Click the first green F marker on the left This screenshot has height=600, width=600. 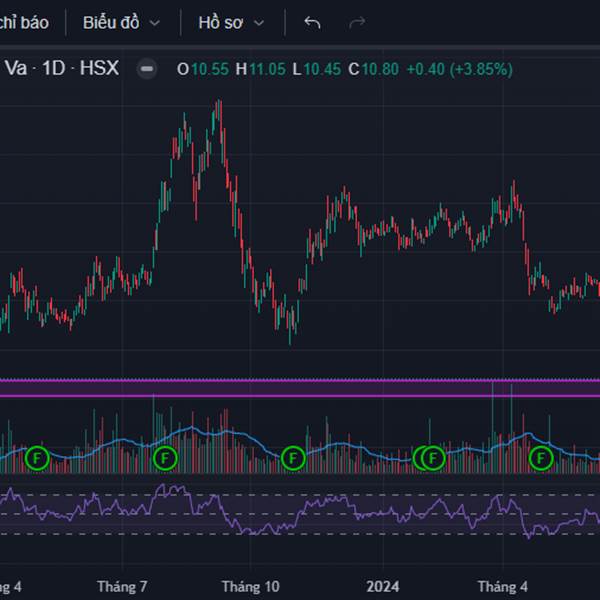tap(36, 458)
